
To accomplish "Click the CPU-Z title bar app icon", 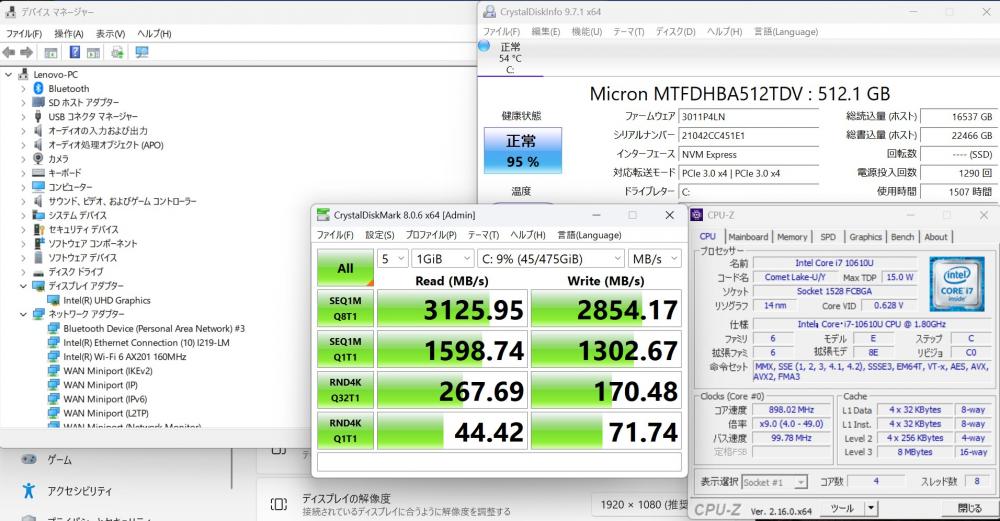I will (696, 216).
